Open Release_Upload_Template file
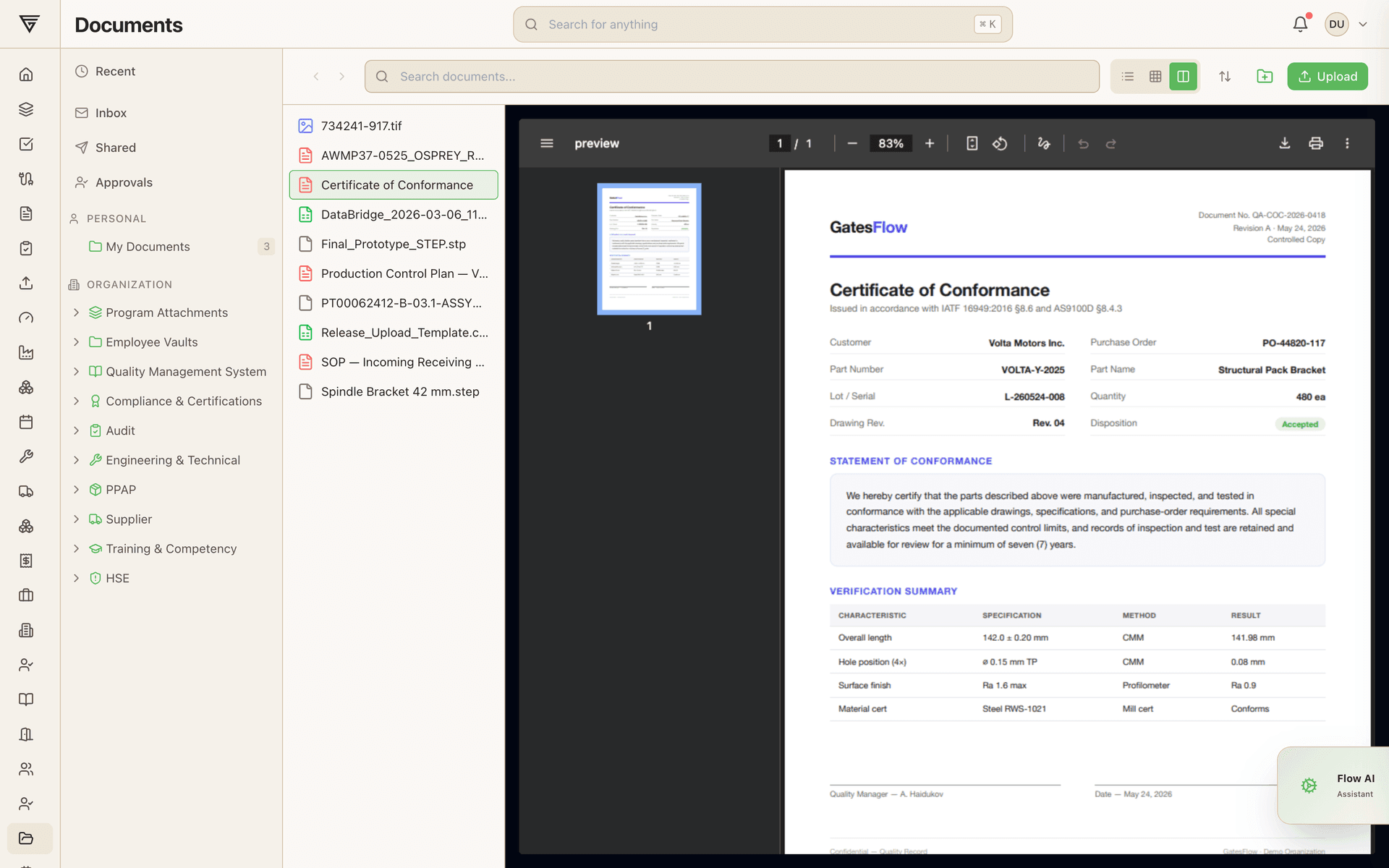The width and height of the screenshot is (1389, 868). pos(394,332)
